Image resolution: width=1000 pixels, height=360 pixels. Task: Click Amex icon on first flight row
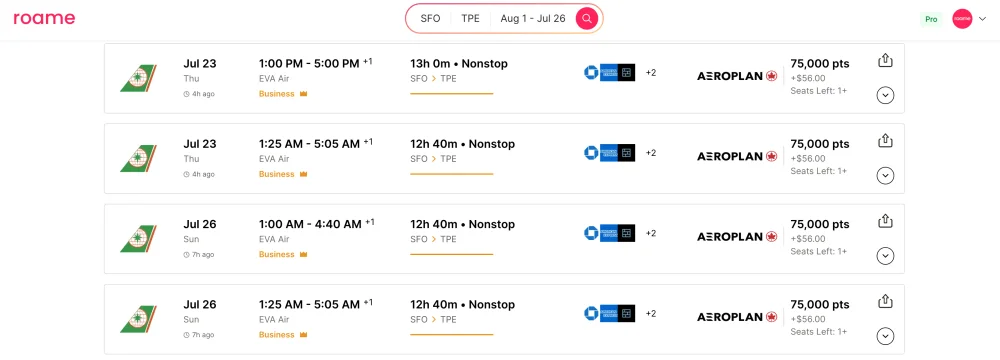tap(609, 73)
